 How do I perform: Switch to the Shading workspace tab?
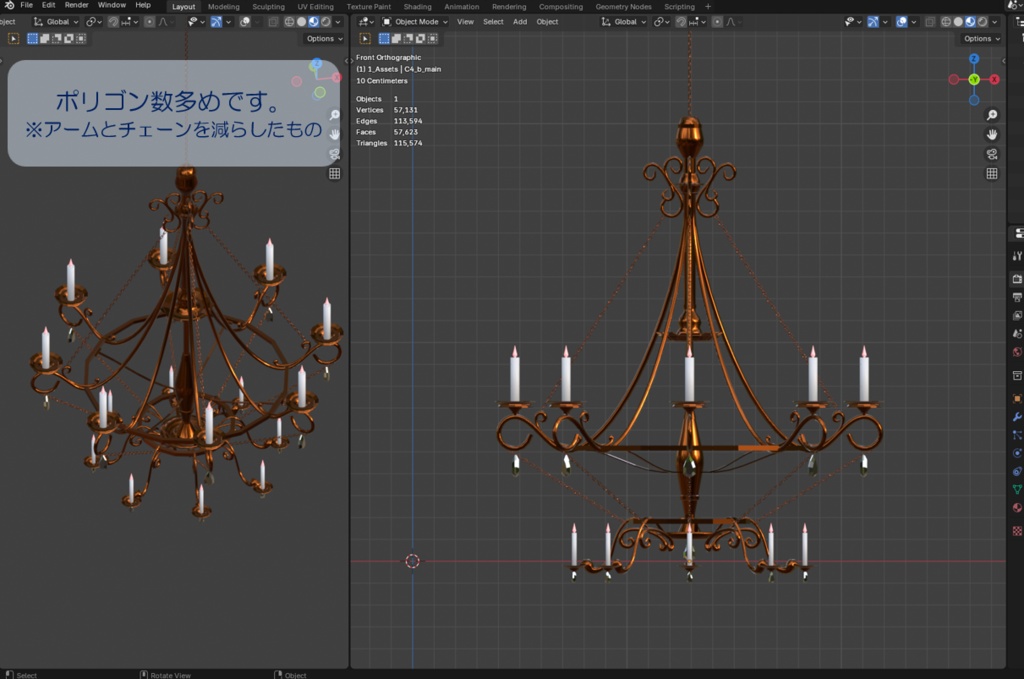[x=417, y=7]
